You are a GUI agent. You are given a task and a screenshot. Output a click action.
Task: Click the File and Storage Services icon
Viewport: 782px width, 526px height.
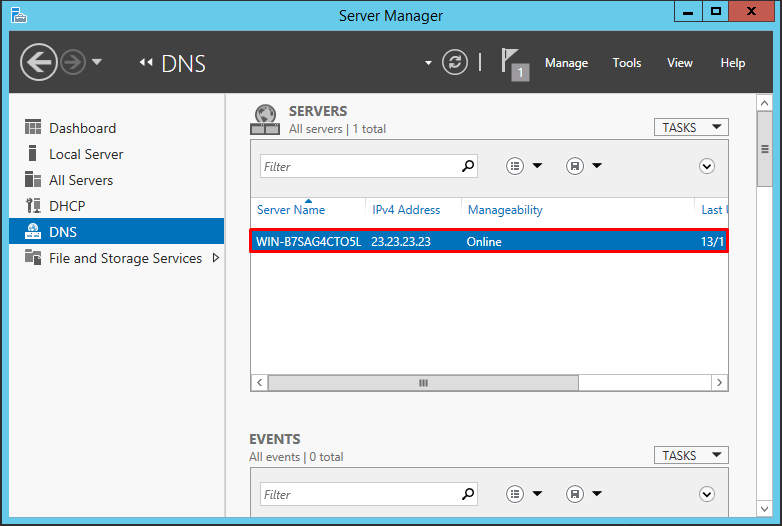point(33,257)
